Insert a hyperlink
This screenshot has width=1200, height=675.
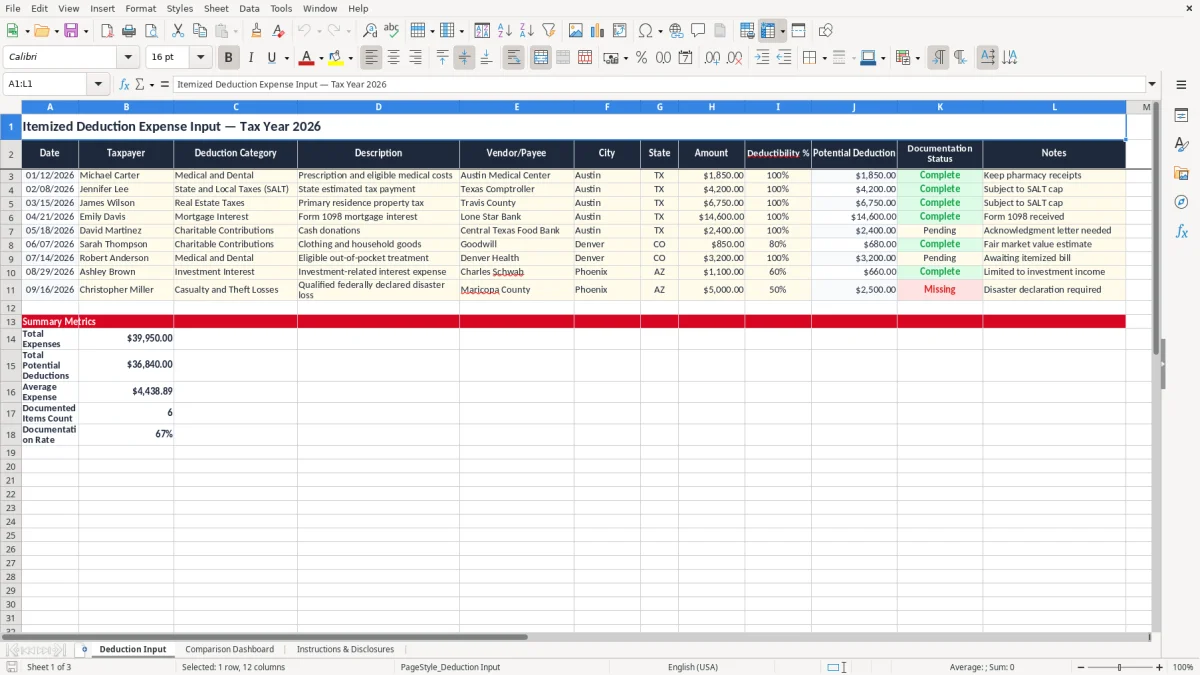(676, 31)
